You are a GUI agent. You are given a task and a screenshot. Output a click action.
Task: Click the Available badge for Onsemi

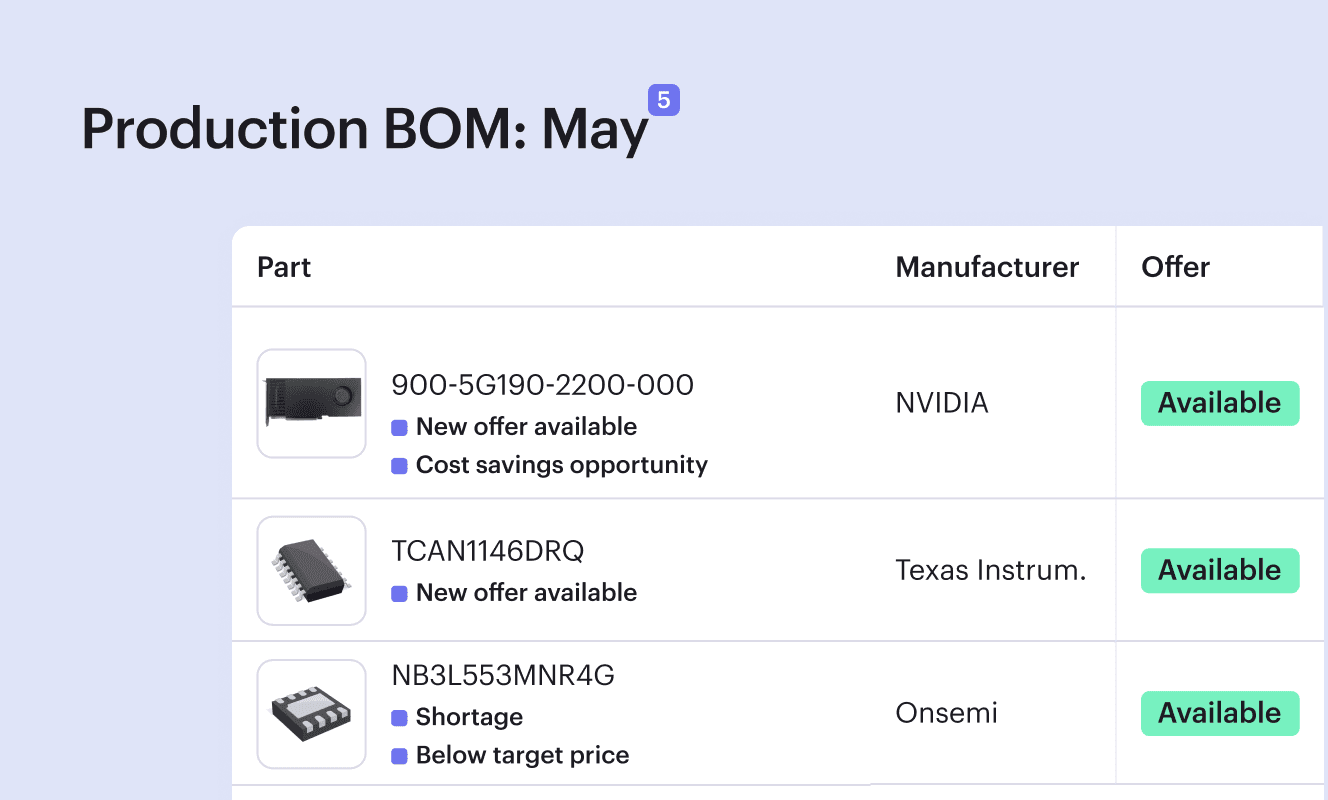pos(1220,713)
